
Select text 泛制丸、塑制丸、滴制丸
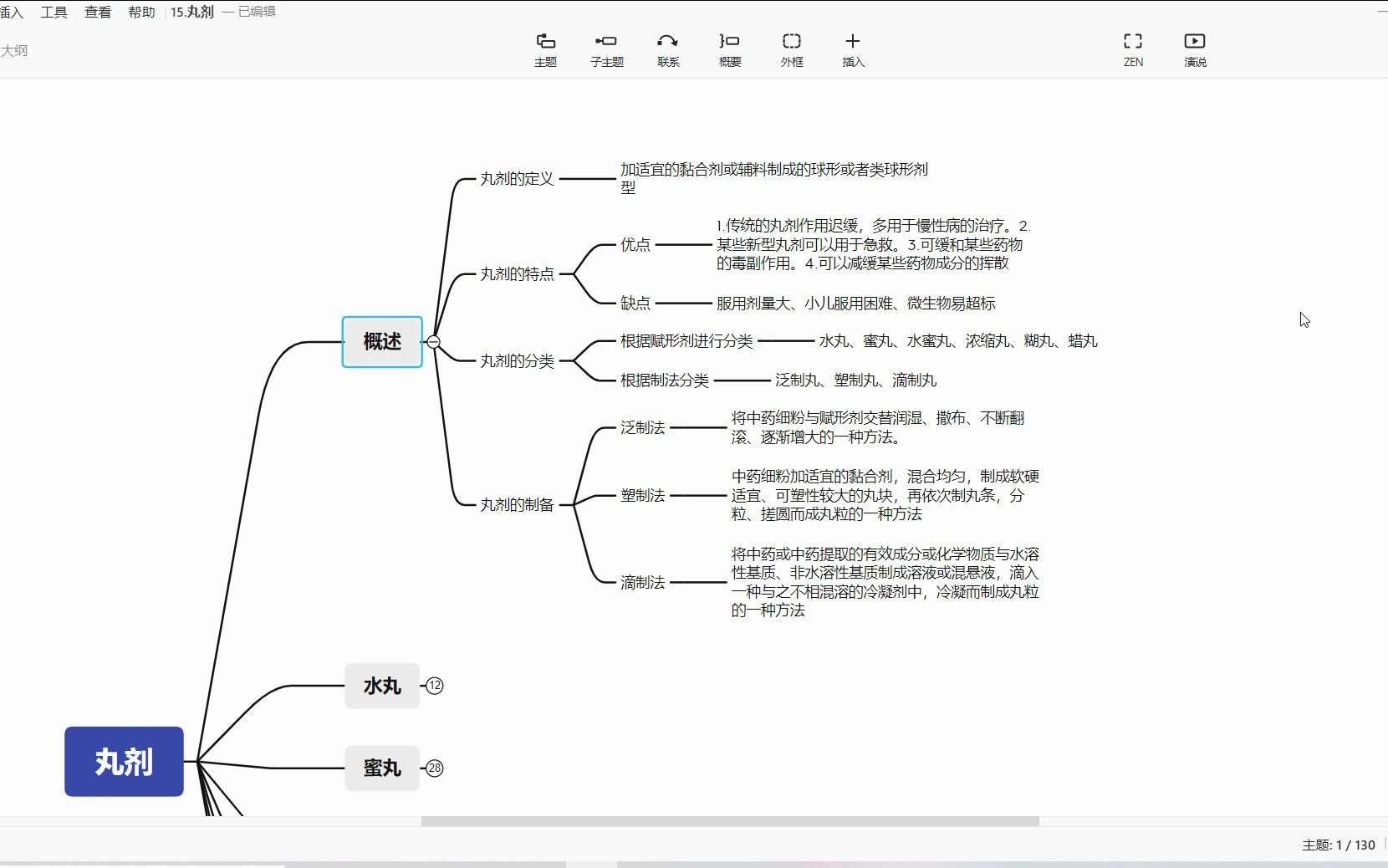855,380
